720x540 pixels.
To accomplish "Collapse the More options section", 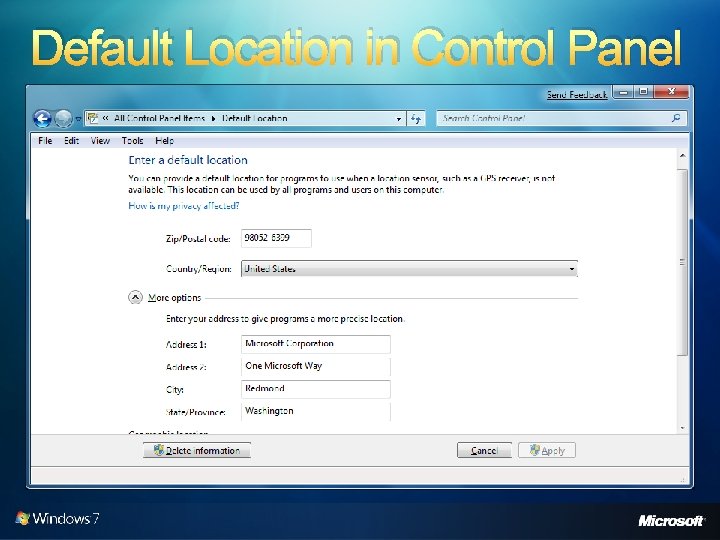I will coord(135,298).
